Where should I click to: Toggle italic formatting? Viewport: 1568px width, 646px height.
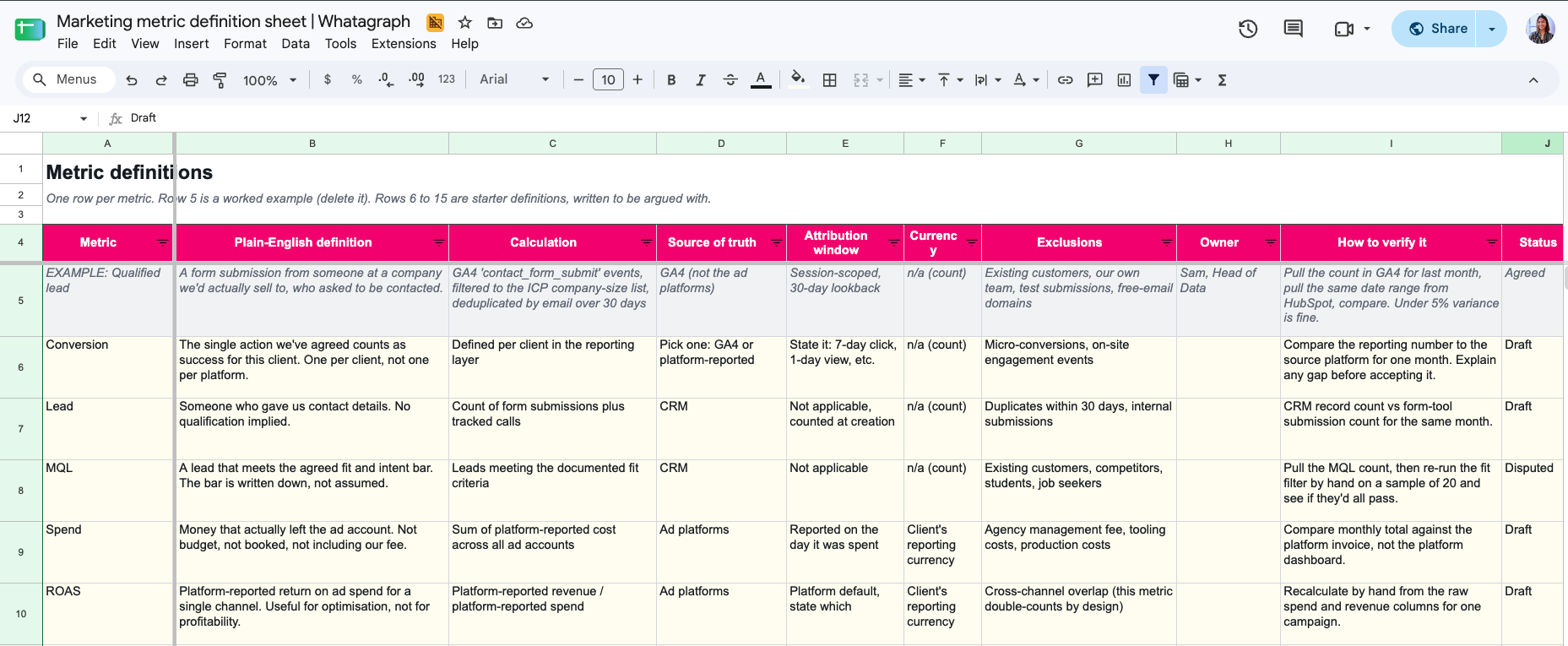tap(700, 80)
